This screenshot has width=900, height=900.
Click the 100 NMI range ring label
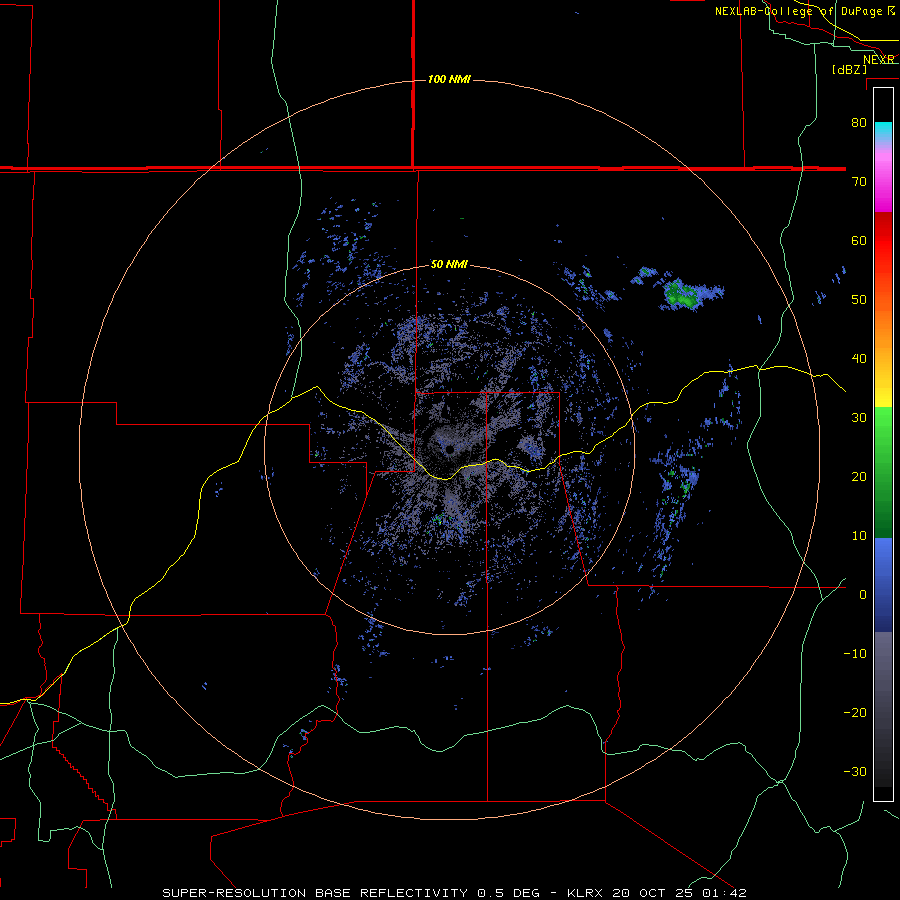click(x=449, y=79)
